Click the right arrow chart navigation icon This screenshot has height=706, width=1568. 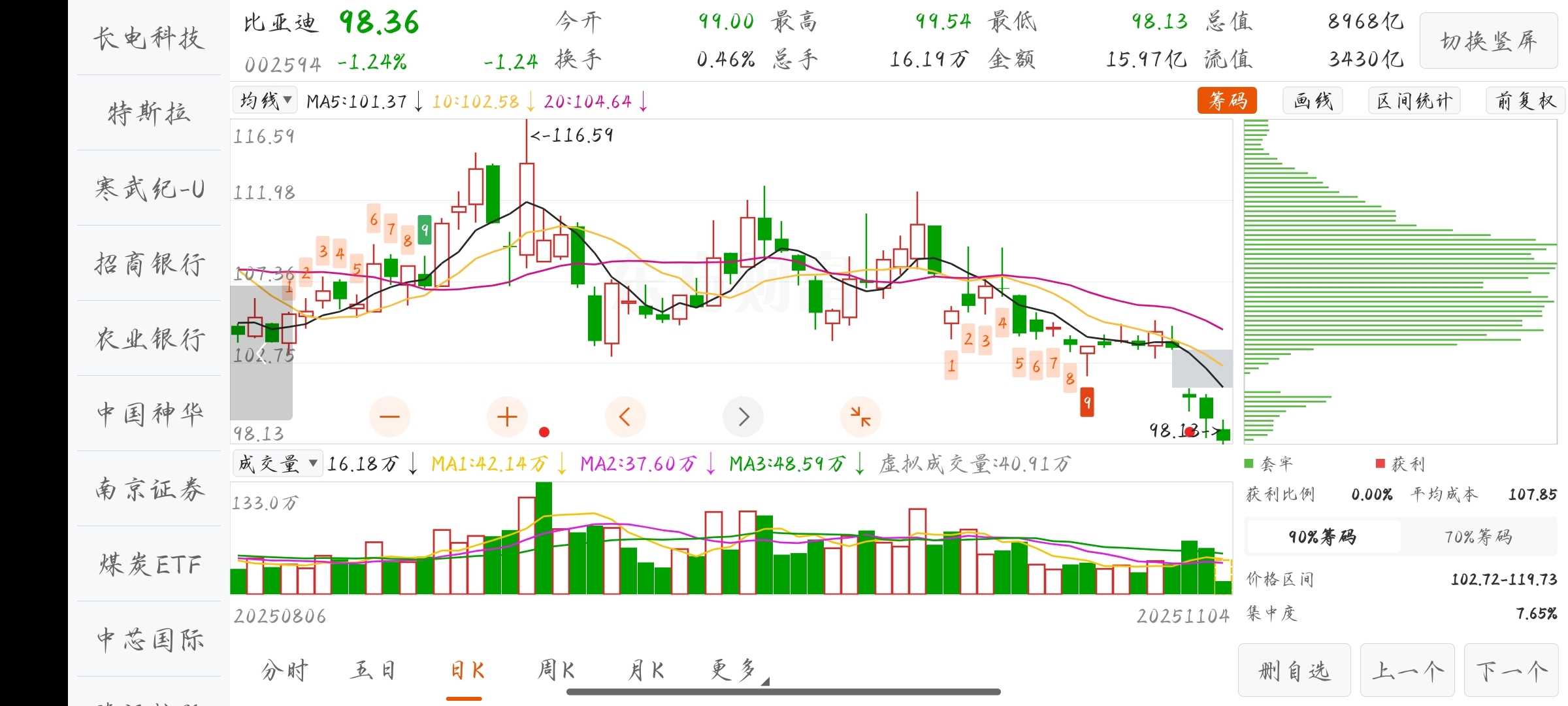click(743, 416)
